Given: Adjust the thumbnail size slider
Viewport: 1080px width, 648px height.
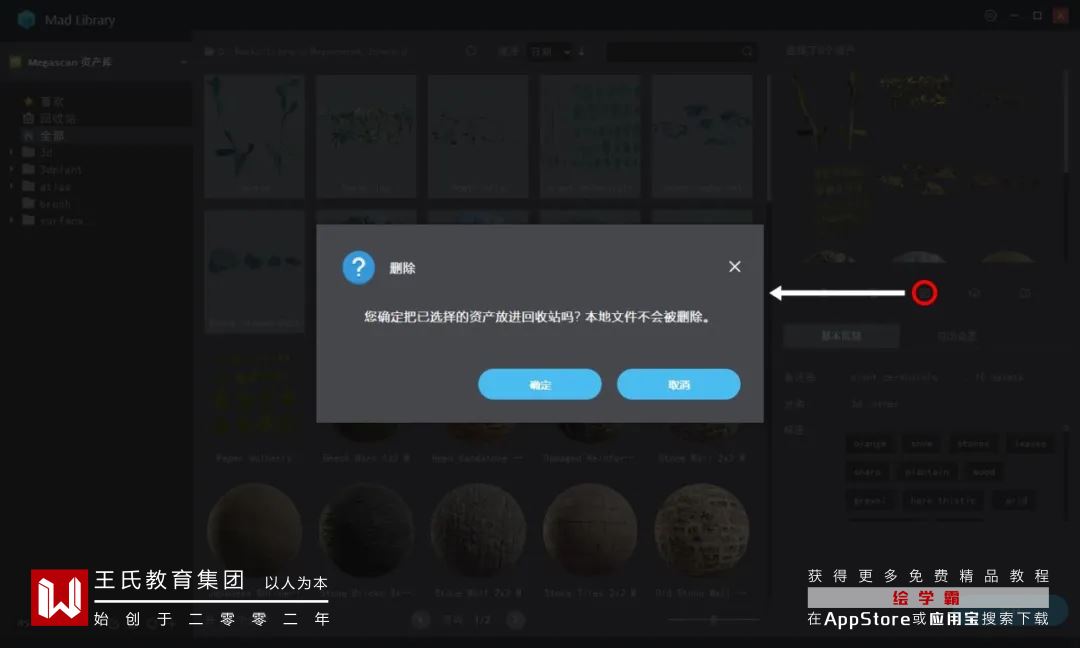Looking at the screenshot, I should tap(714, 620).
